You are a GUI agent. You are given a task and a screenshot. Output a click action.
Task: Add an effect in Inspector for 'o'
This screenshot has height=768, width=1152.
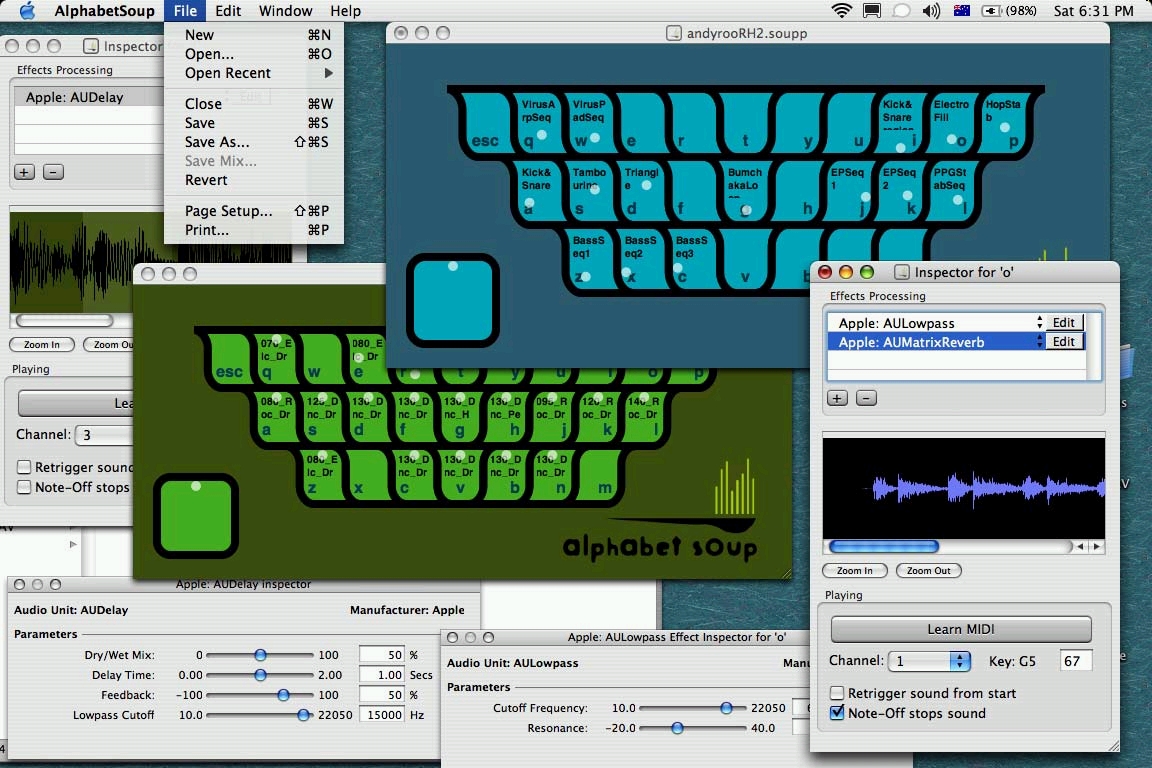pyautogui.click(x=837, y=398)
